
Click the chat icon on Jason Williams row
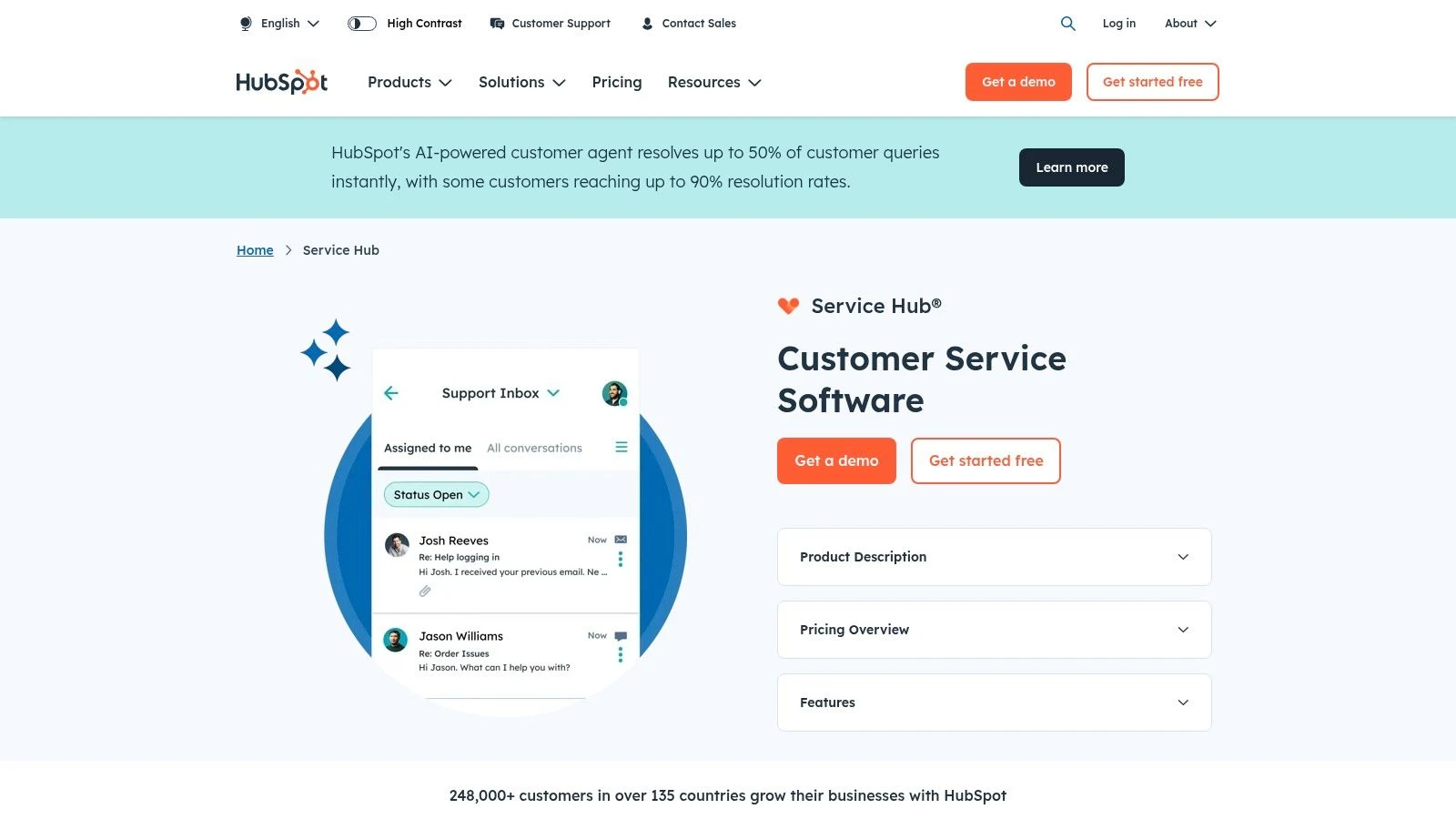tap(621, 636)
